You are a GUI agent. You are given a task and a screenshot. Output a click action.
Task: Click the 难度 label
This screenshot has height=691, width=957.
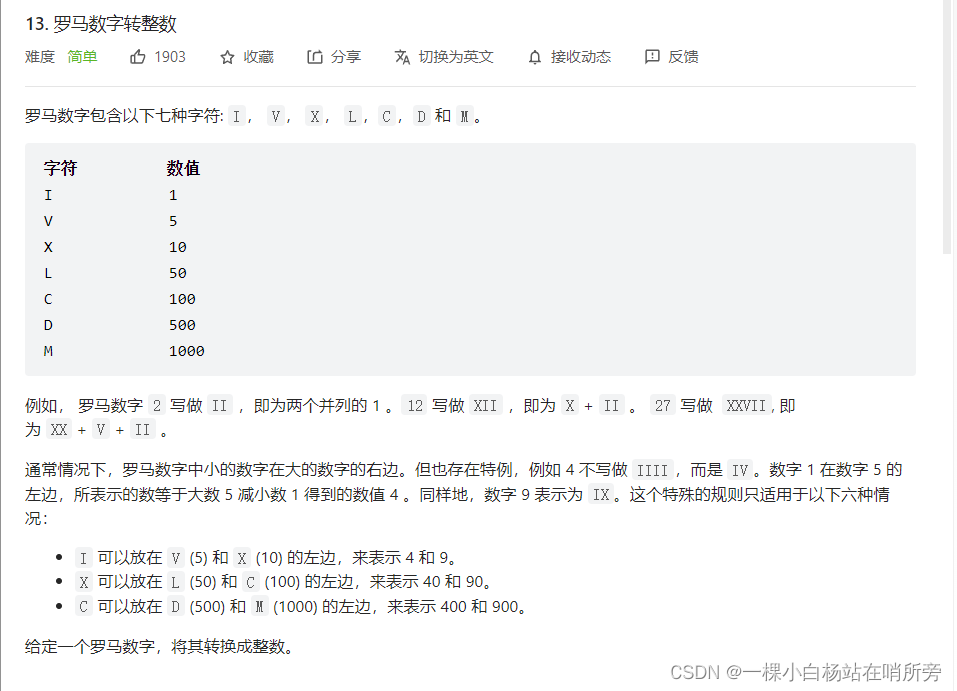coord(40,57)
